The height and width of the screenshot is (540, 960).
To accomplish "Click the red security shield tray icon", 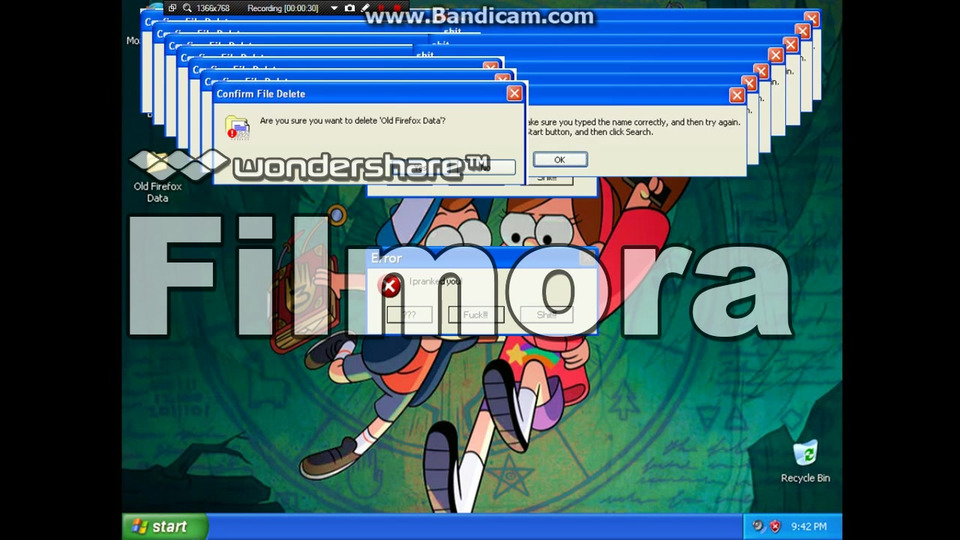I will click(775, 526).
